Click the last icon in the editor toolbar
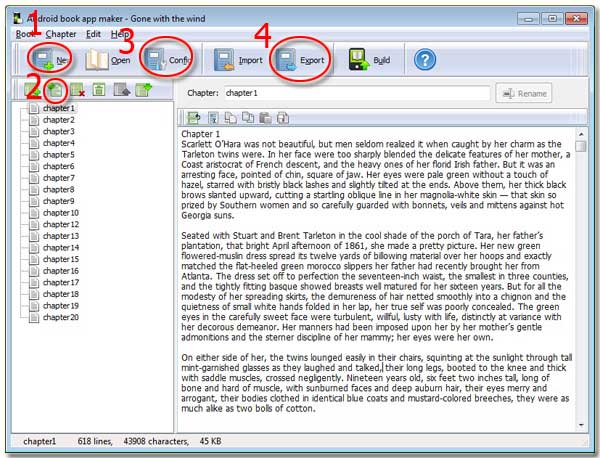This screenshot has width=600, height=458. click(283, 118)
